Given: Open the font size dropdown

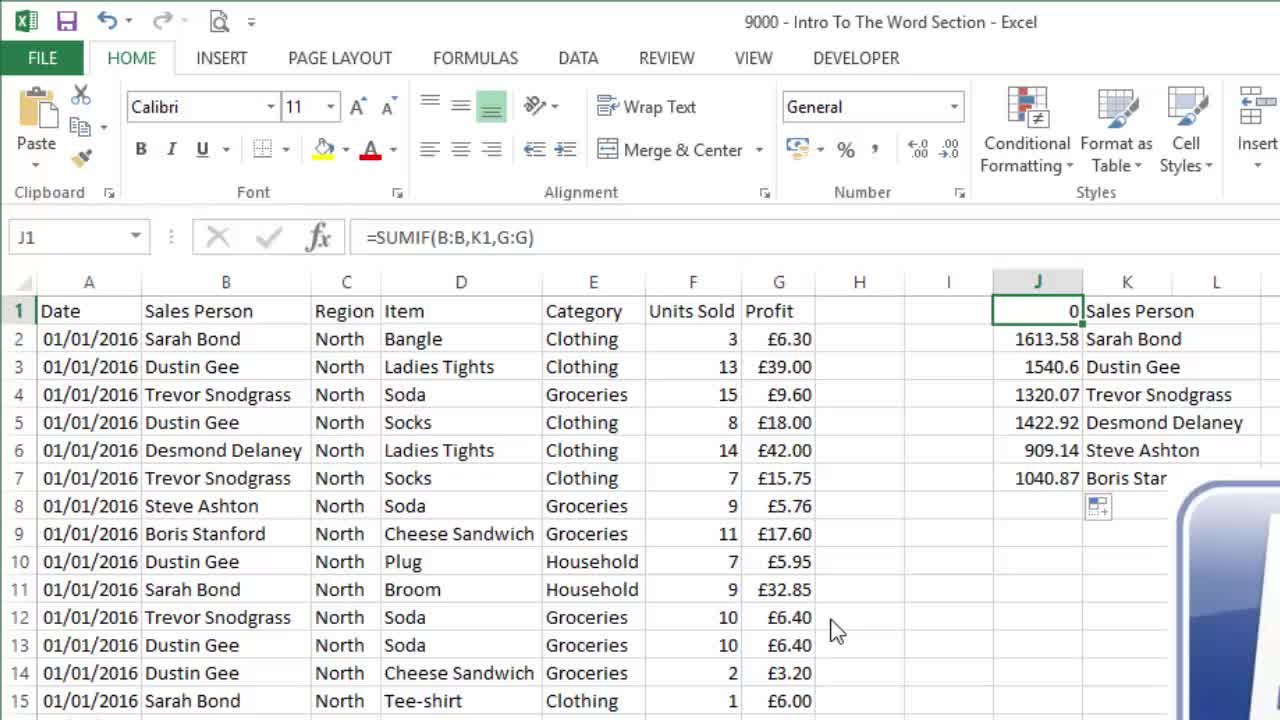Looking at the screenshot, I should 330,107.
